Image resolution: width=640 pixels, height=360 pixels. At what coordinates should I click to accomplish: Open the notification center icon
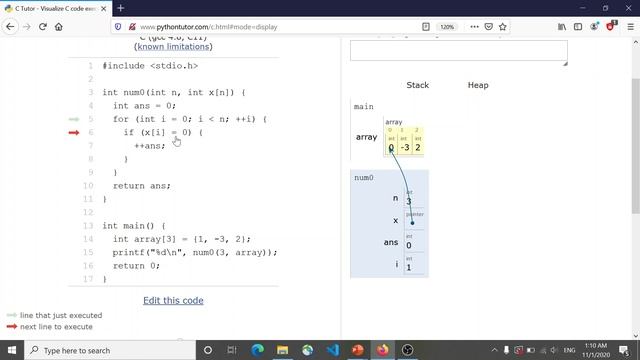624,350
